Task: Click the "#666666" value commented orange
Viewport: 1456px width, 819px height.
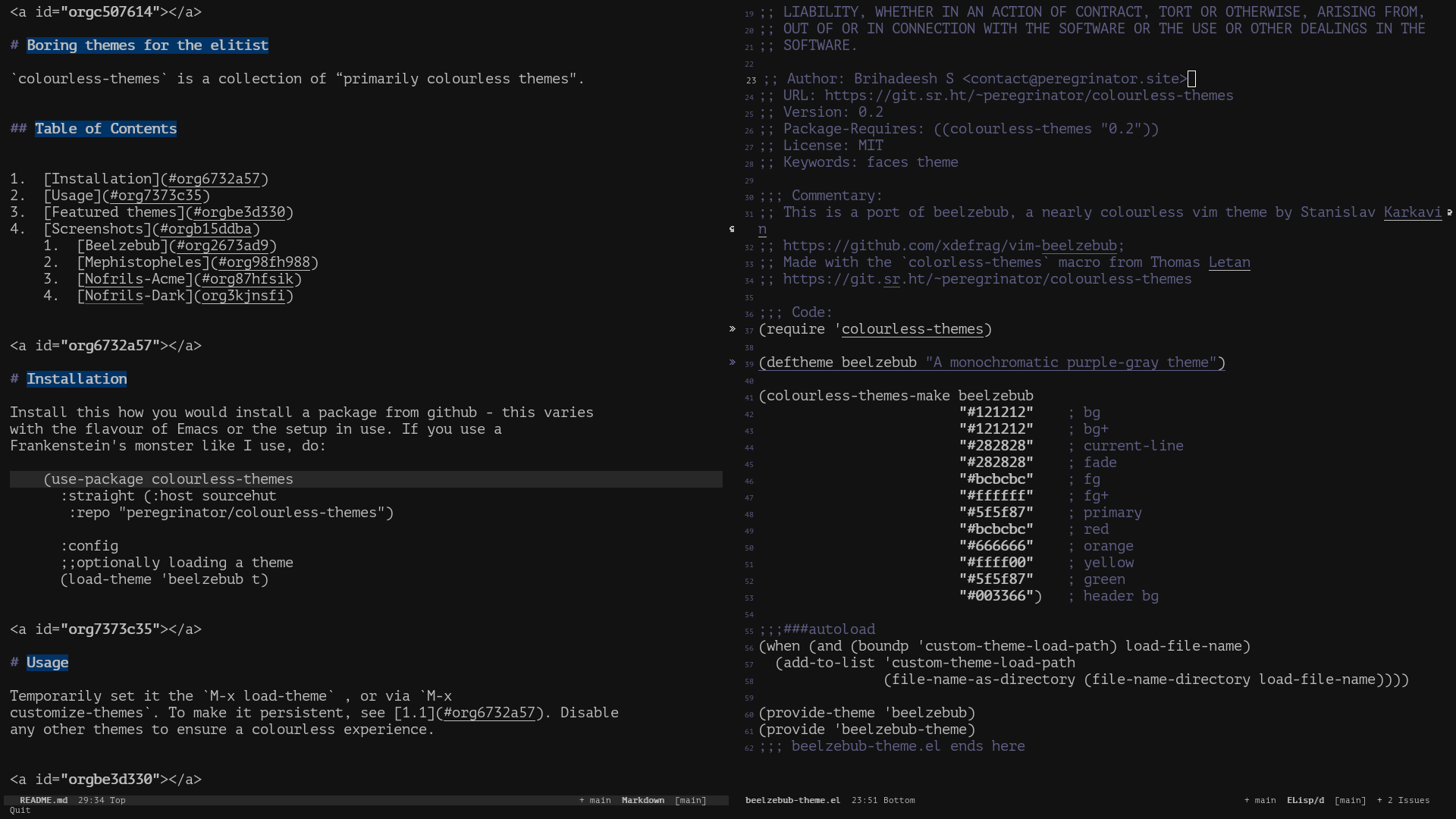Action: click(996, 546)
